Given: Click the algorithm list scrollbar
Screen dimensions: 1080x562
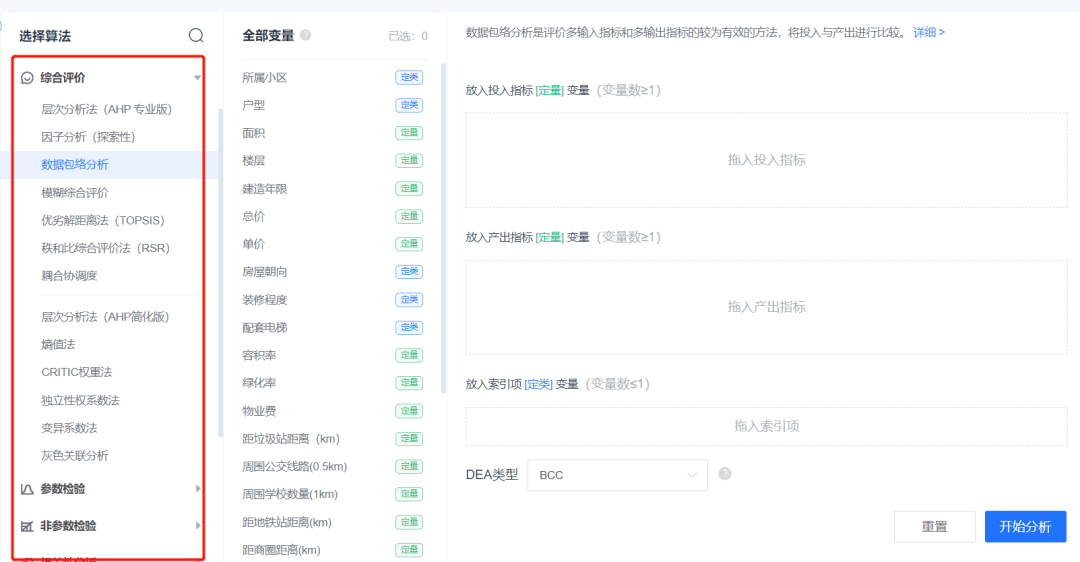Looking at the screenshot, I should coord(220,273).
